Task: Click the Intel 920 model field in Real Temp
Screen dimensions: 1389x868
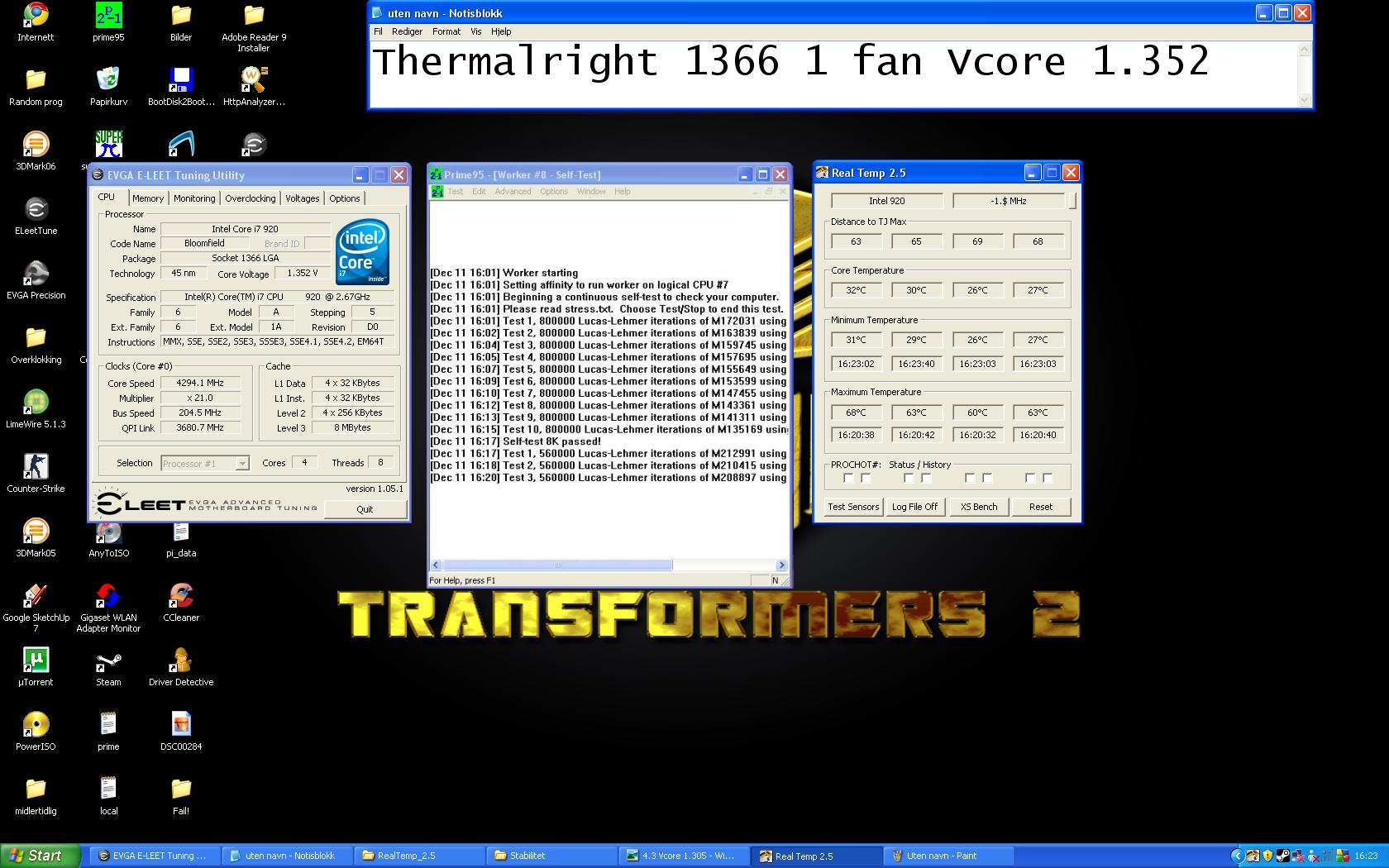Action: (886, 201)
